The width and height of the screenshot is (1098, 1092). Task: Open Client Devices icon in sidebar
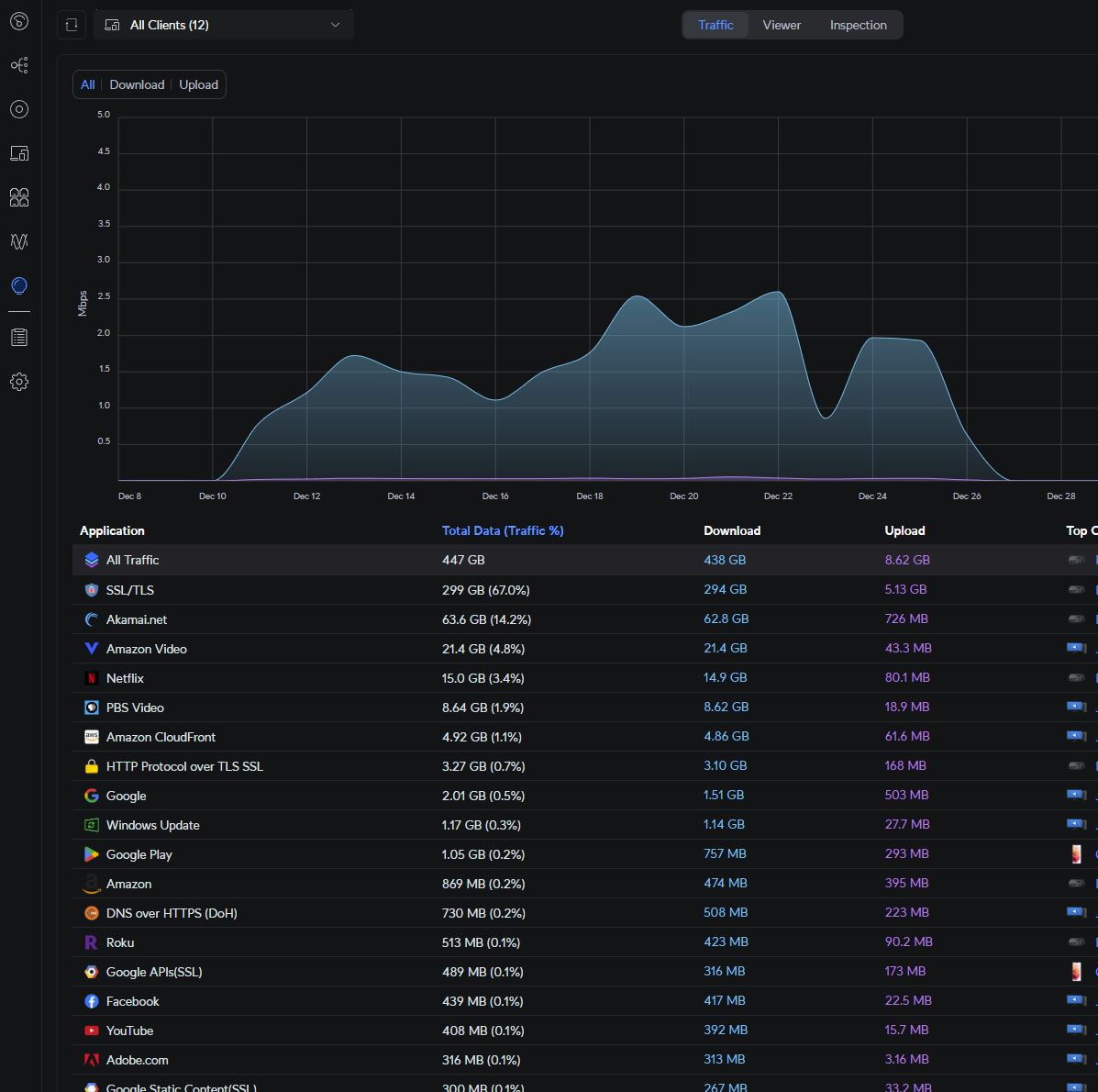coord(19,153)
